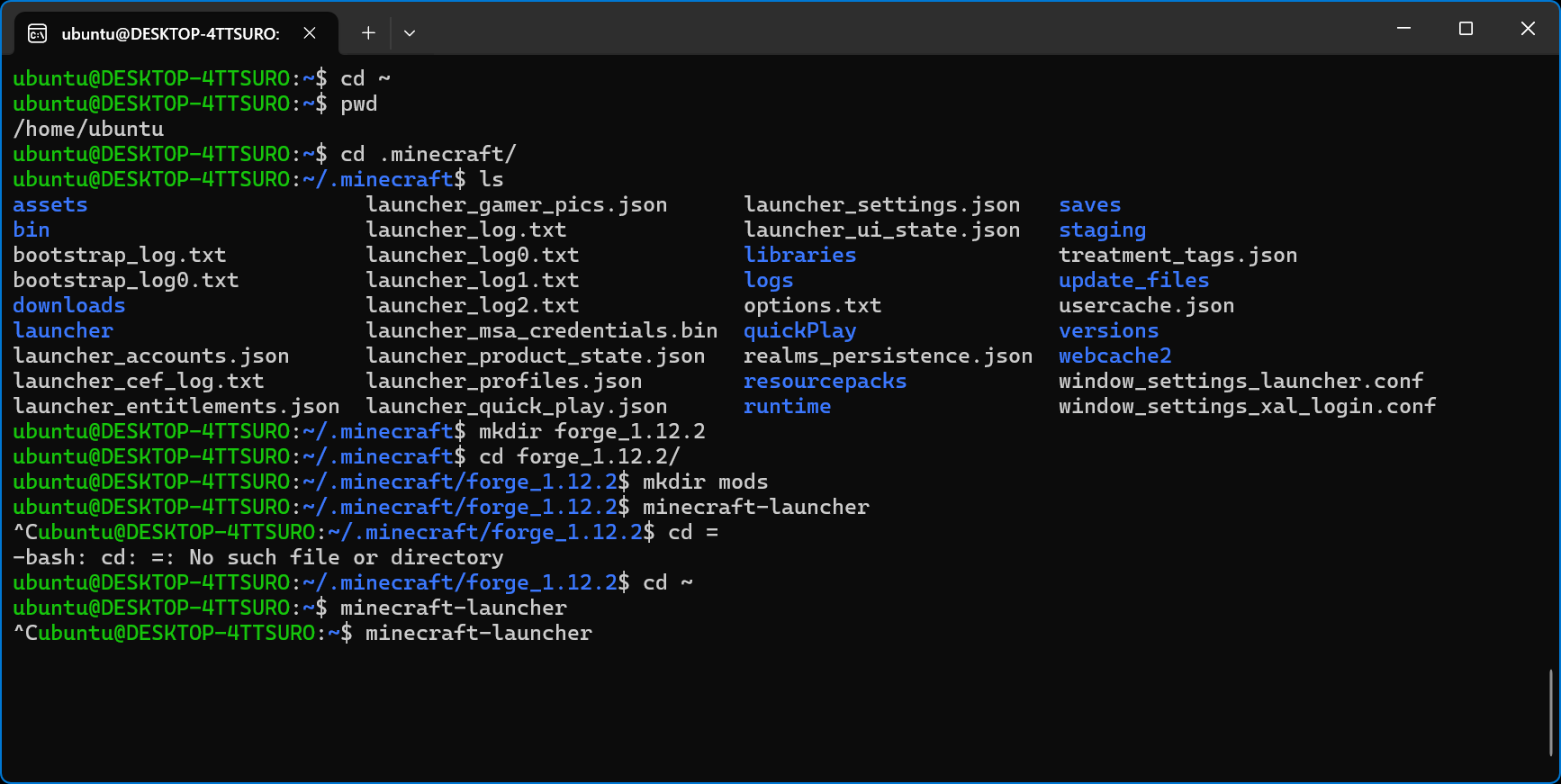Click the 'staging' directory name

point(1103,230)
